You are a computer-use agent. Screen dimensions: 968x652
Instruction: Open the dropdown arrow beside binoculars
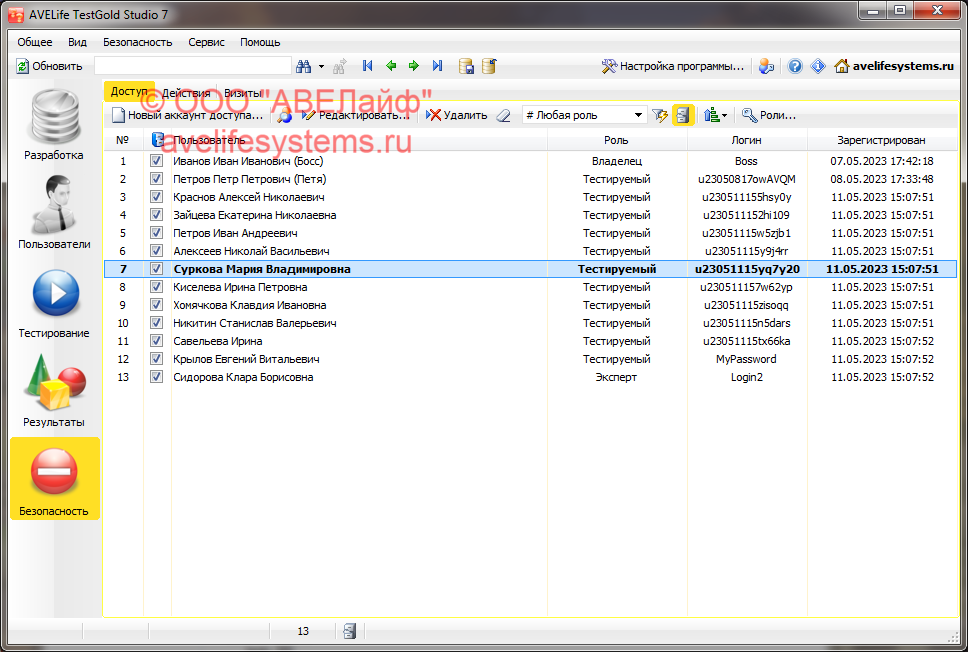tap(321, 66)
